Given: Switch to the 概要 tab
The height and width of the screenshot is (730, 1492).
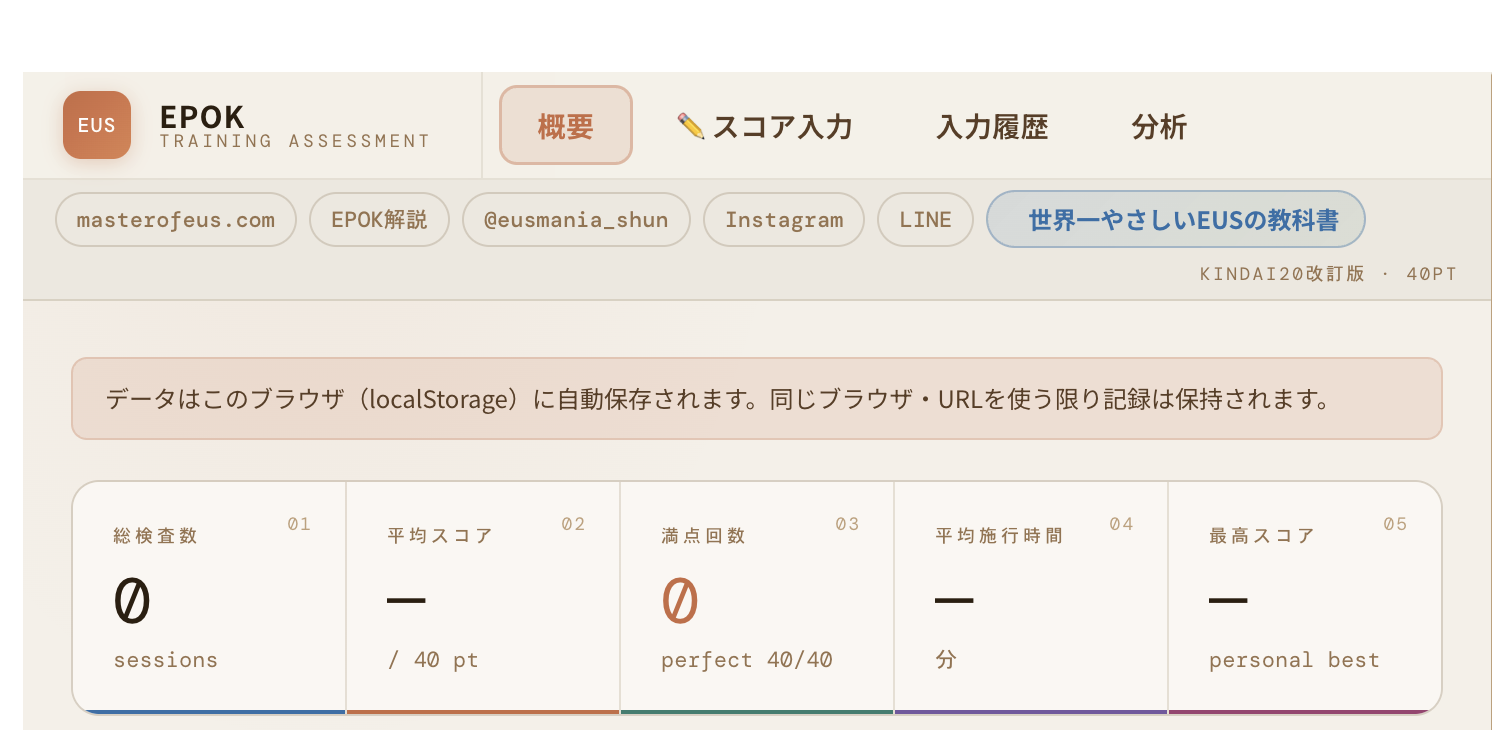Looking at the screenshot, I should click(566, 126).
